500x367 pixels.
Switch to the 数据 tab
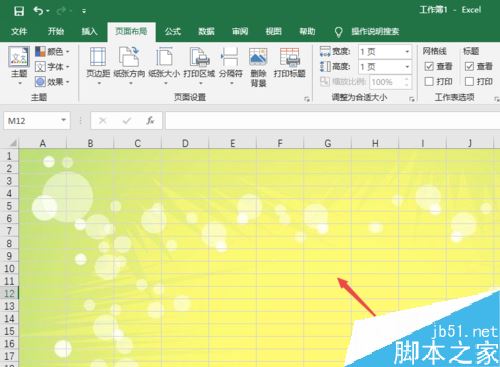pos(206,32)
